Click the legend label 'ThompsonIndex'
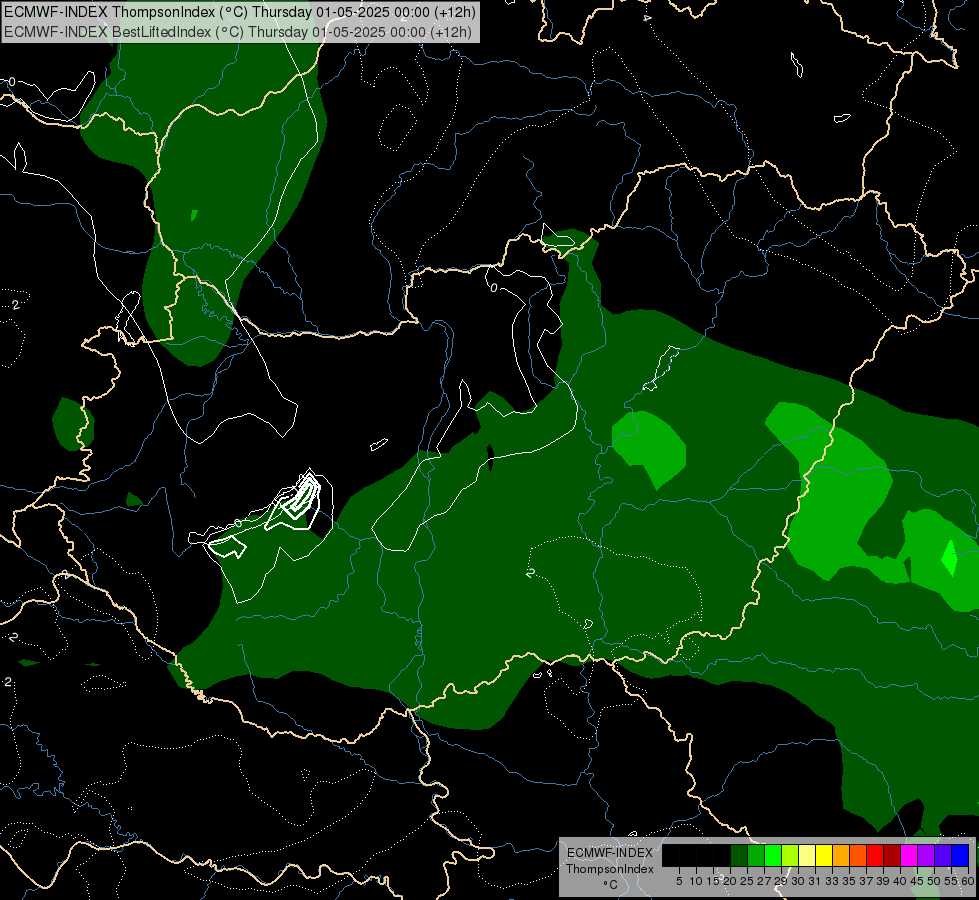979x900 pixels. (x=610, y=869)
